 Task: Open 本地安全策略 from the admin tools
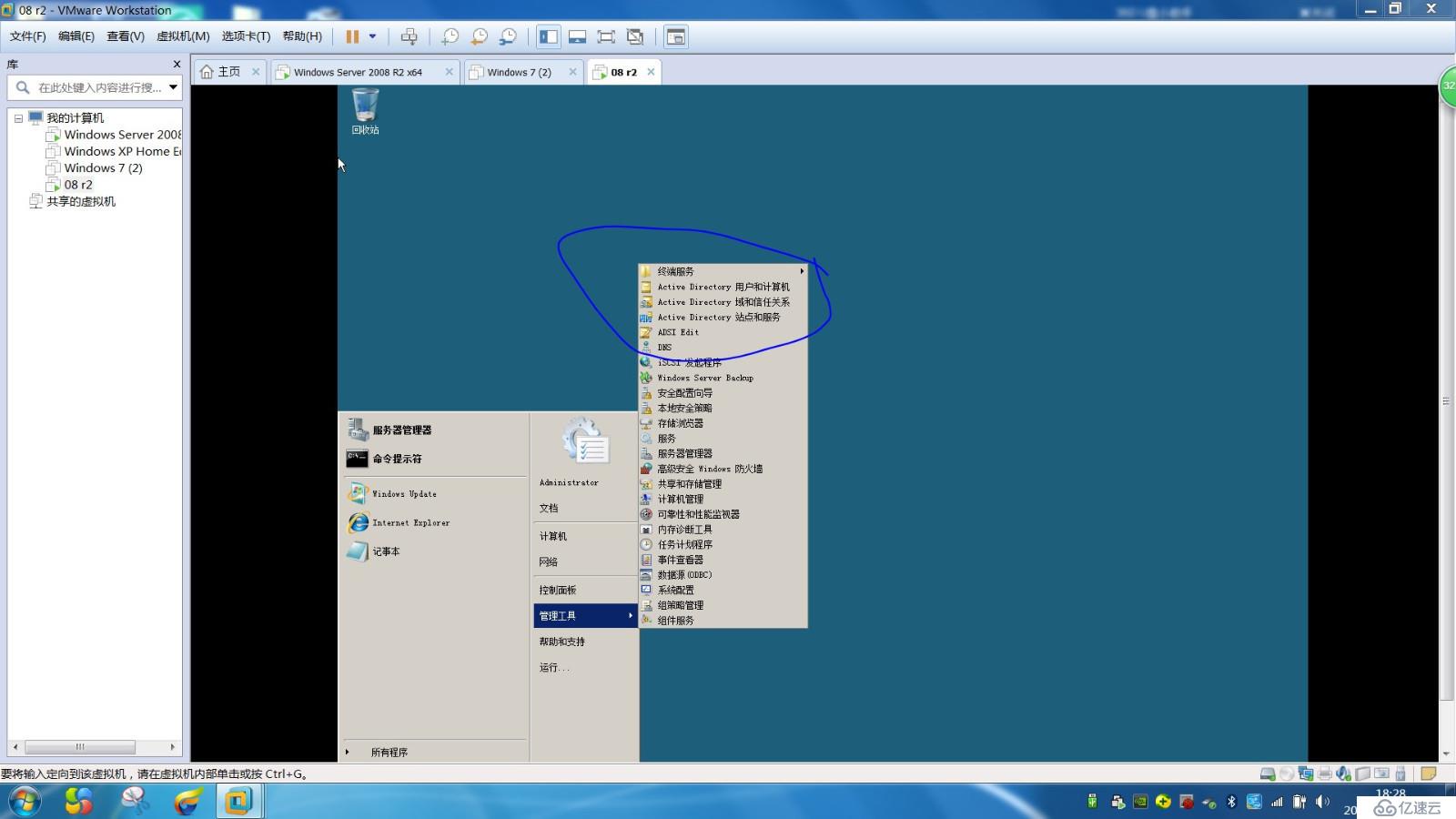[723, 408]
